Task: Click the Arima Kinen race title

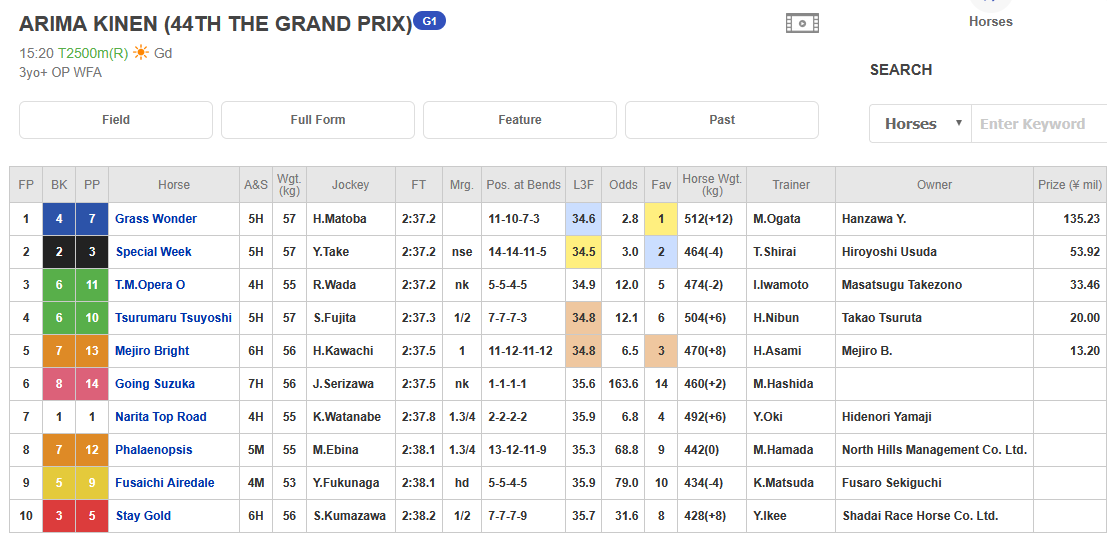Action: 215,24
